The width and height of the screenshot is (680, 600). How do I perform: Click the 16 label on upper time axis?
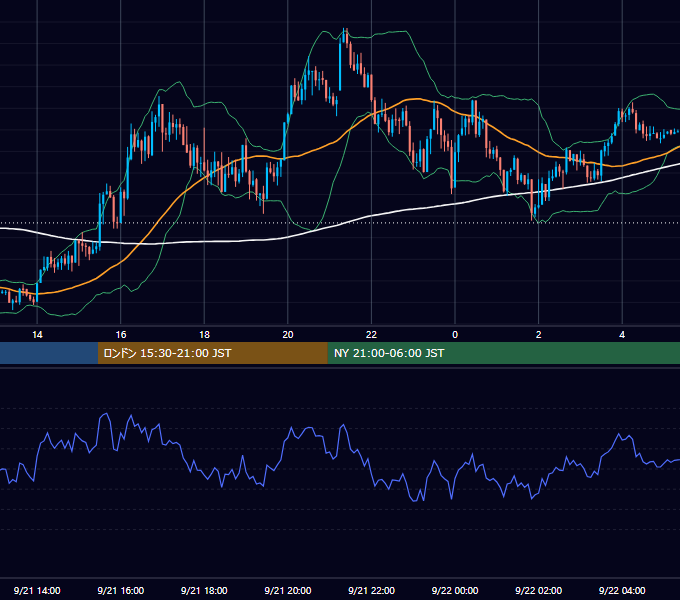pyautogui.click(x=121, y=335)
